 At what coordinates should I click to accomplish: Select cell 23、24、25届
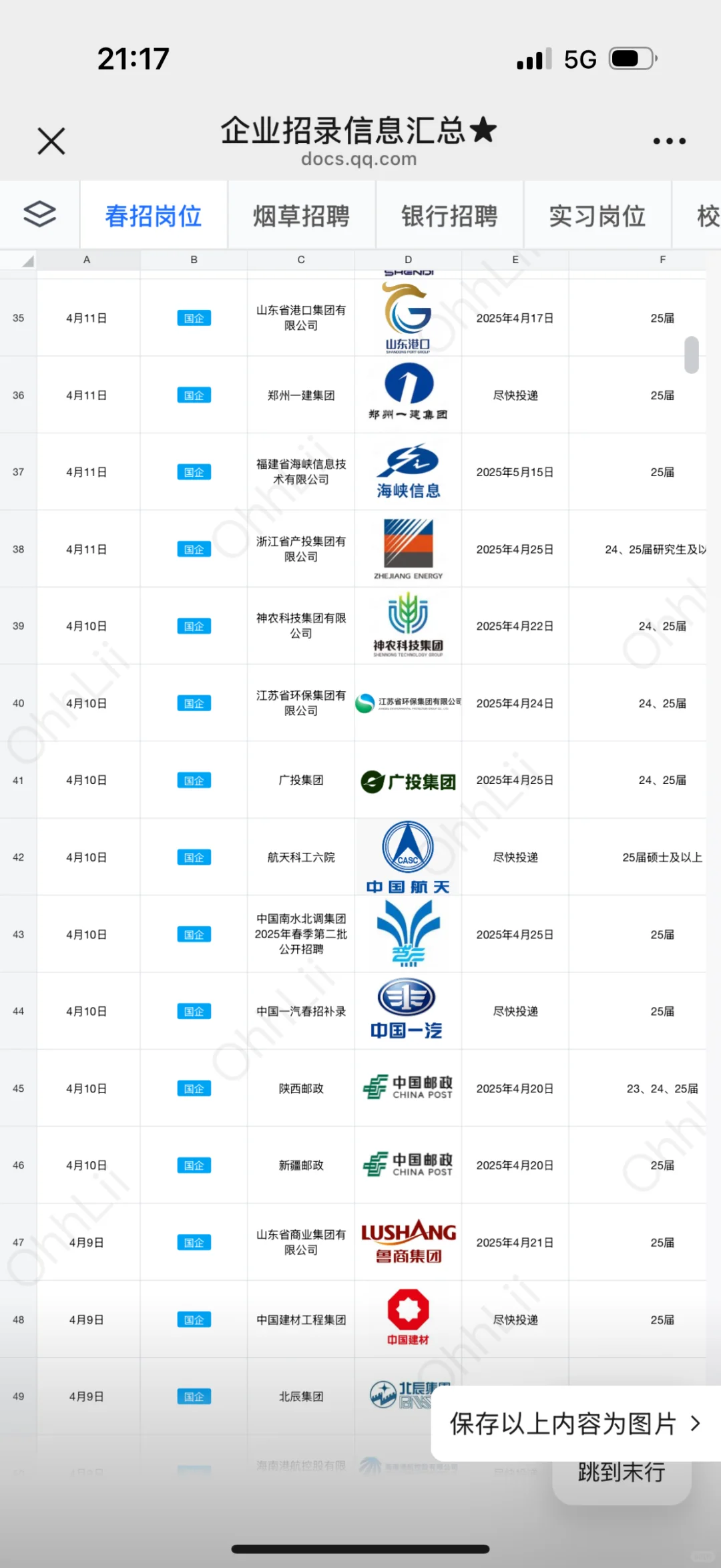(638, 1089)
